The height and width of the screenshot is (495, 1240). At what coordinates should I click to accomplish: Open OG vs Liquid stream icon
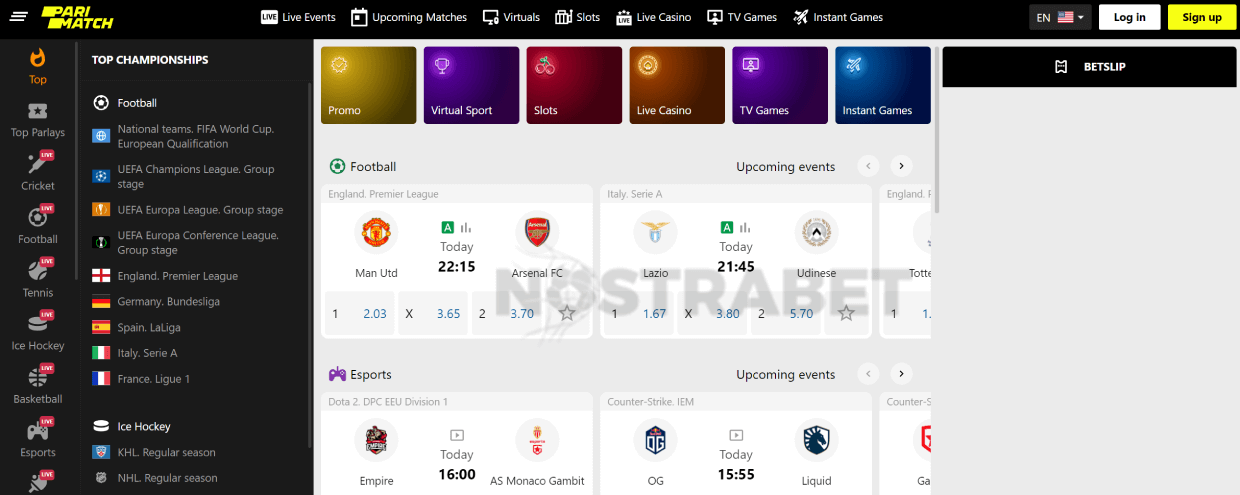click(736, 435)
